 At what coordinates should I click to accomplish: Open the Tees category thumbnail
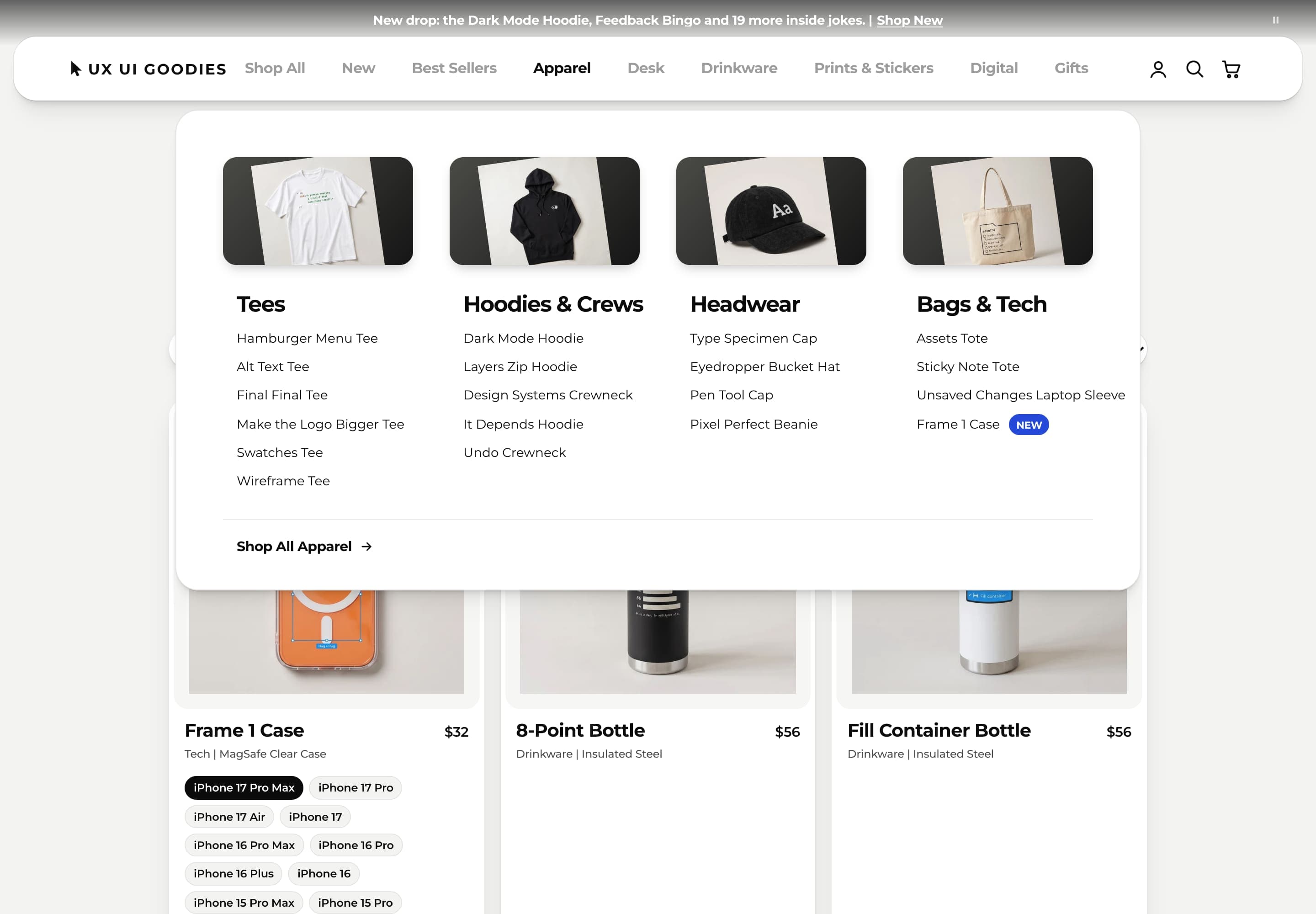click(x=318, y=211)
